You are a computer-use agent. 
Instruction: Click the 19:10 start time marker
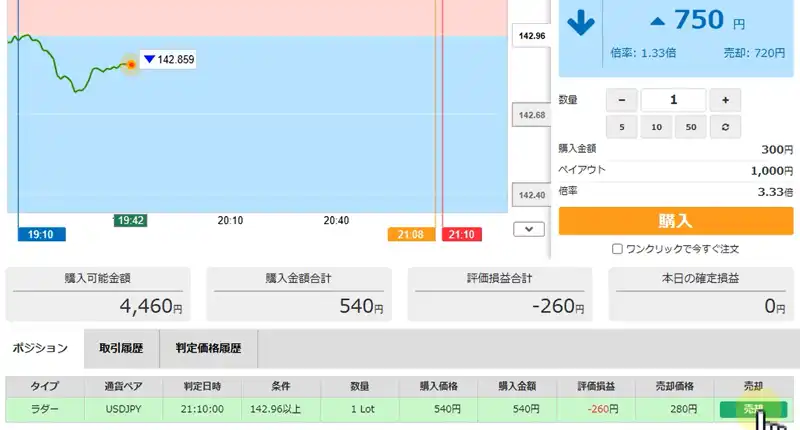point(41,235)
